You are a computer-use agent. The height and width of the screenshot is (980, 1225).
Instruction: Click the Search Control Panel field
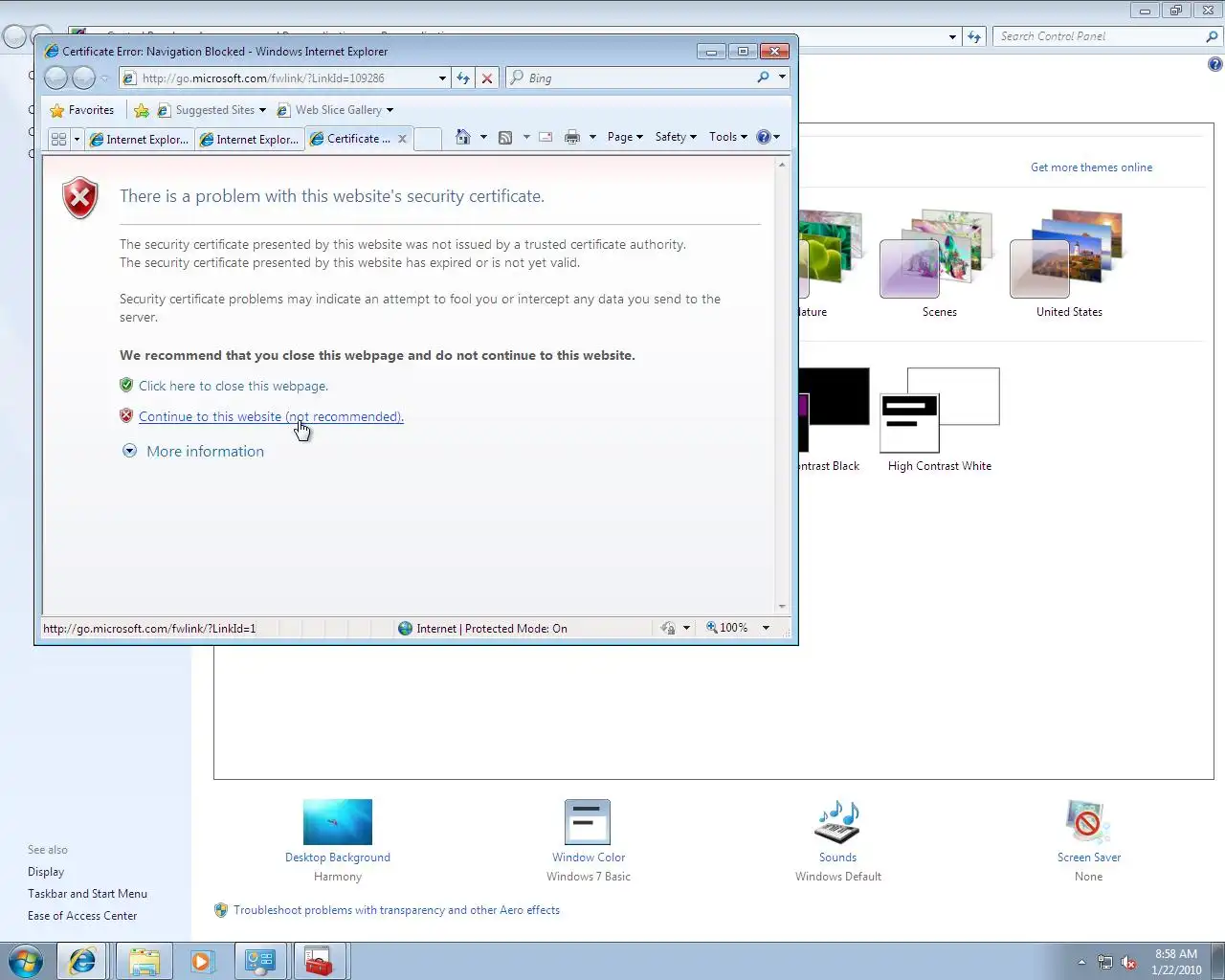[x=1099, y=36]
